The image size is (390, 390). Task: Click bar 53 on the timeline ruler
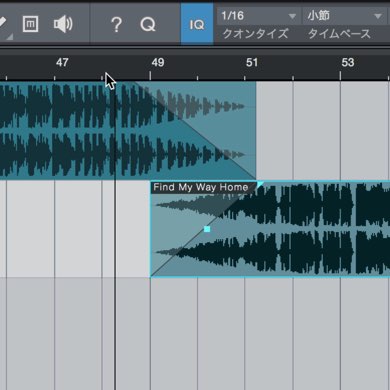[x=348, y=62]
